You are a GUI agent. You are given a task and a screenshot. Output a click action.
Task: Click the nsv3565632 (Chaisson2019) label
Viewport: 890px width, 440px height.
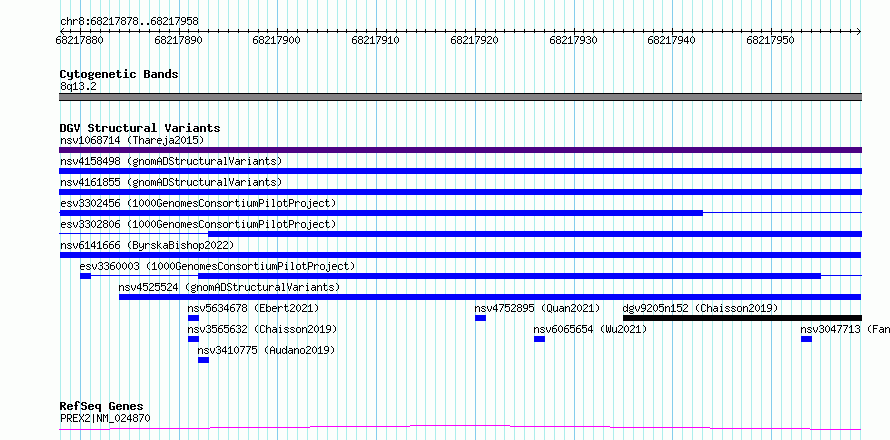(x=262, y=329)
